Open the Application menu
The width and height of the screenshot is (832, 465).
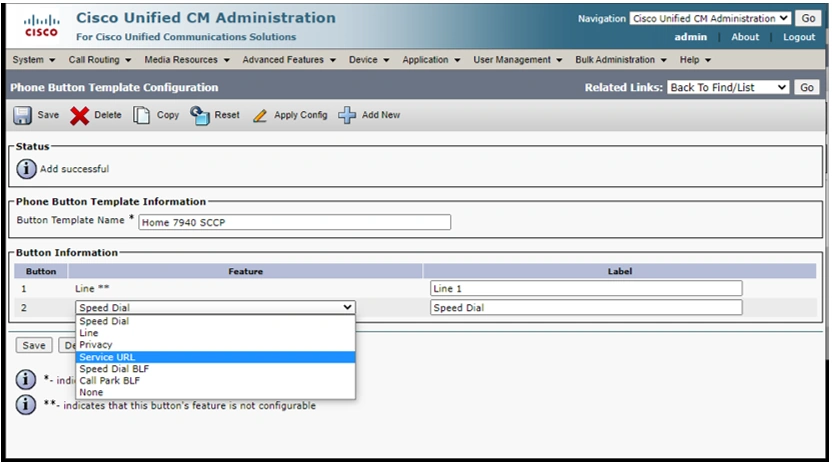click(x=431, y=60)
